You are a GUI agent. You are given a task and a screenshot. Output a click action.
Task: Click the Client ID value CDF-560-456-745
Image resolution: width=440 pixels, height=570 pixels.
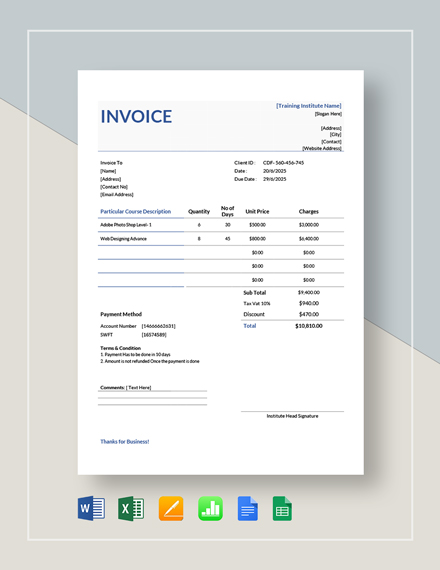click(x=283, y=163)
